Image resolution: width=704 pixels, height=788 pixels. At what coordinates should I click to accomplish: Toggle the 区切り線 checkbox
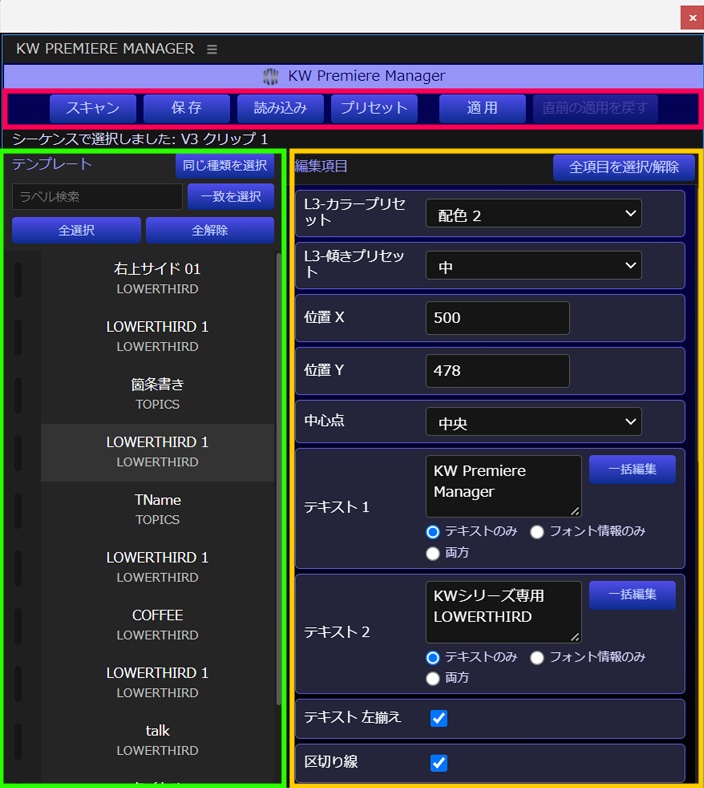click(x=439, y=763)
